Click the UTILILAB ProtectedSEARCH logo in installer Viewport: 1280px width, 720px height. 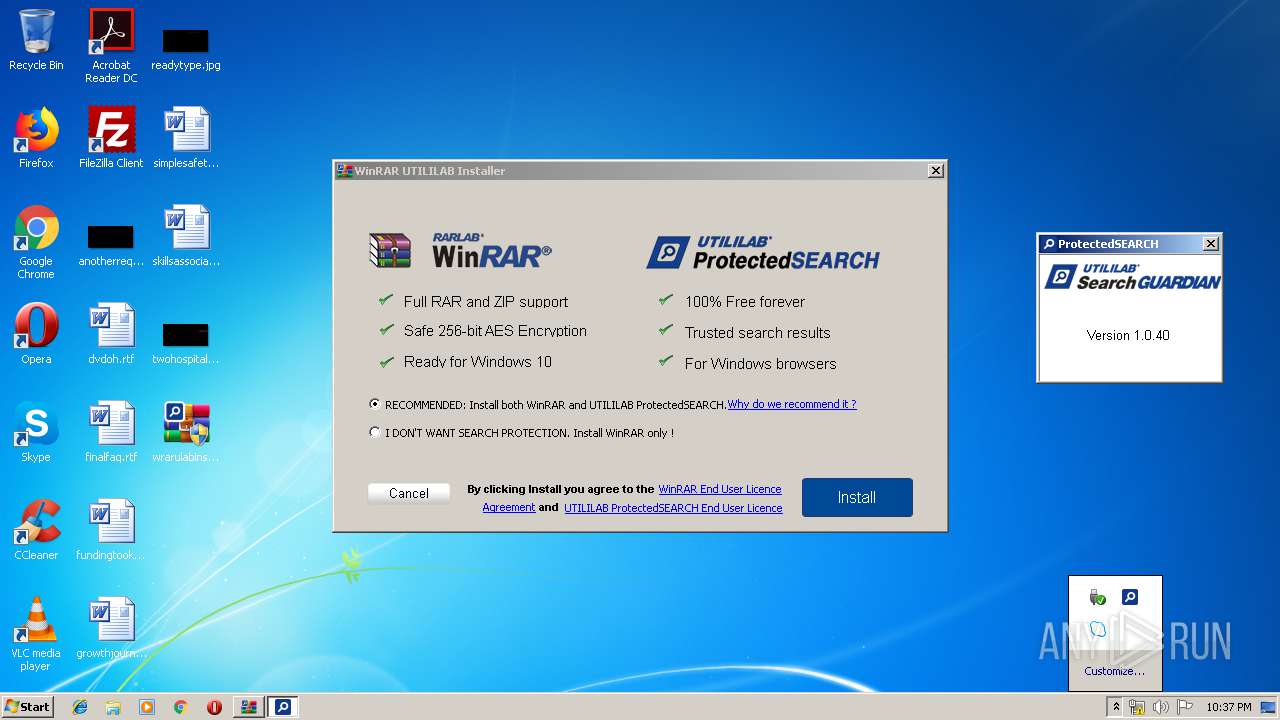click(763, 253)
